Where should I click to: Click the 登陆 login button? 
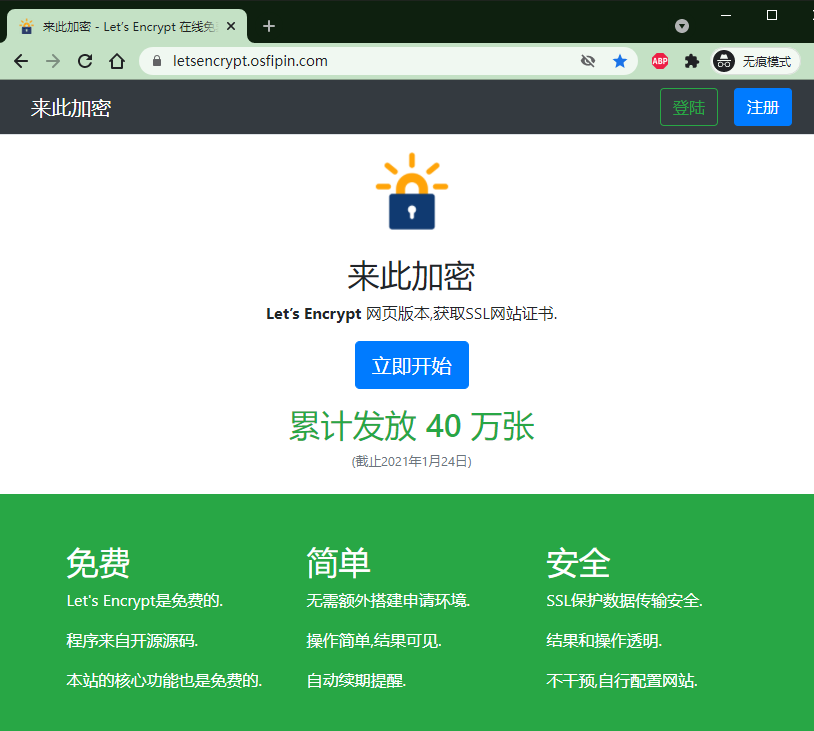pos(689,107)
